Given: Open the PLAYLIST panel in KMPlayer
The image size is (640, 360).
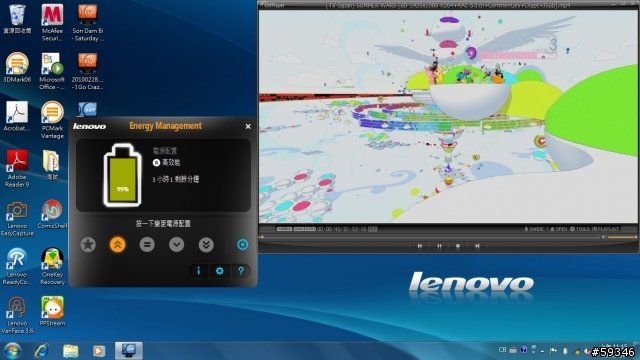Looking at the screenshot, I should 605,229.
